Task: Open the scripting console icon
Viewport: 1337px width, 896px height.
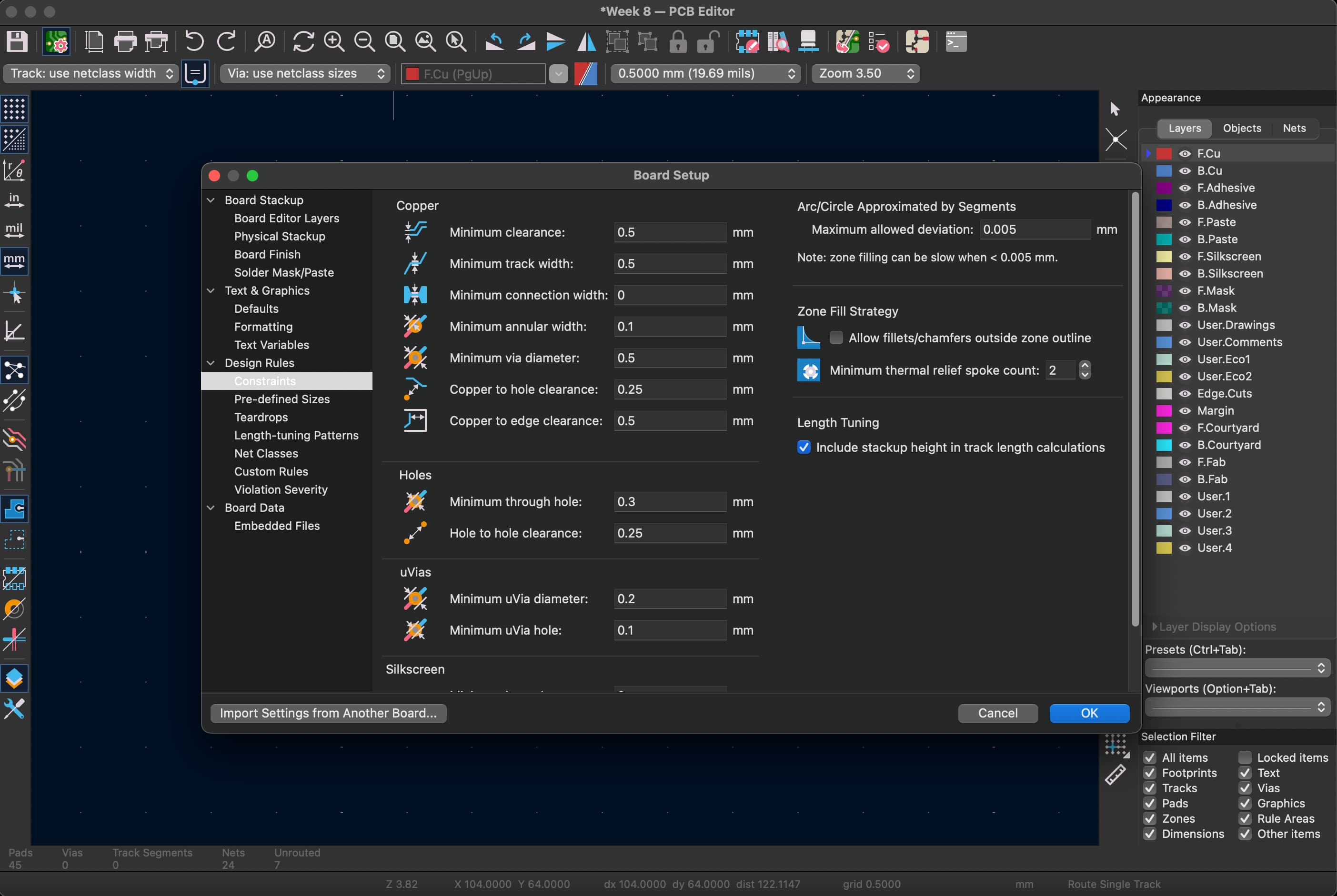Action: tap(956, 42)
